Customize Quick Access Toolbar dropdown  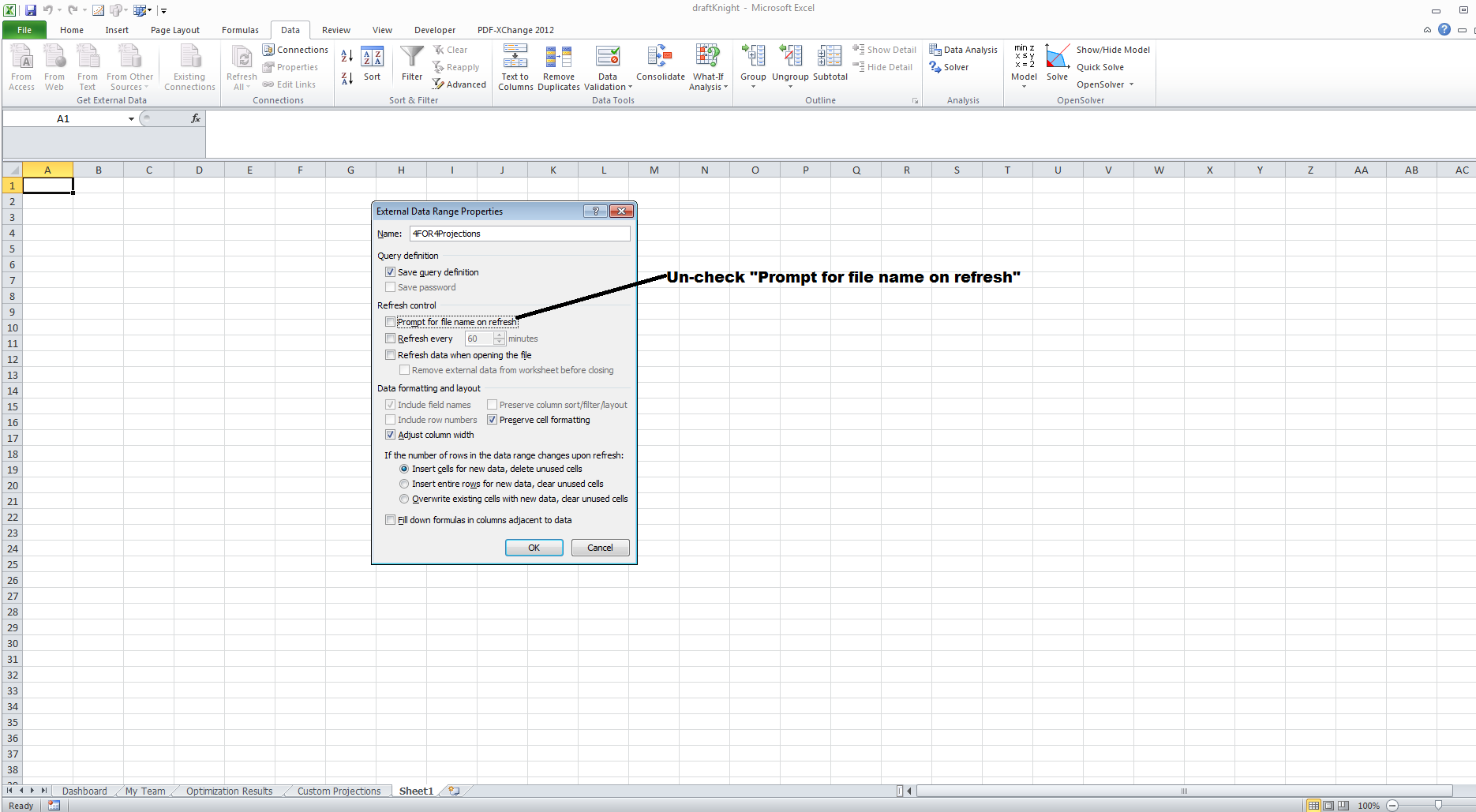coord(163,11)
